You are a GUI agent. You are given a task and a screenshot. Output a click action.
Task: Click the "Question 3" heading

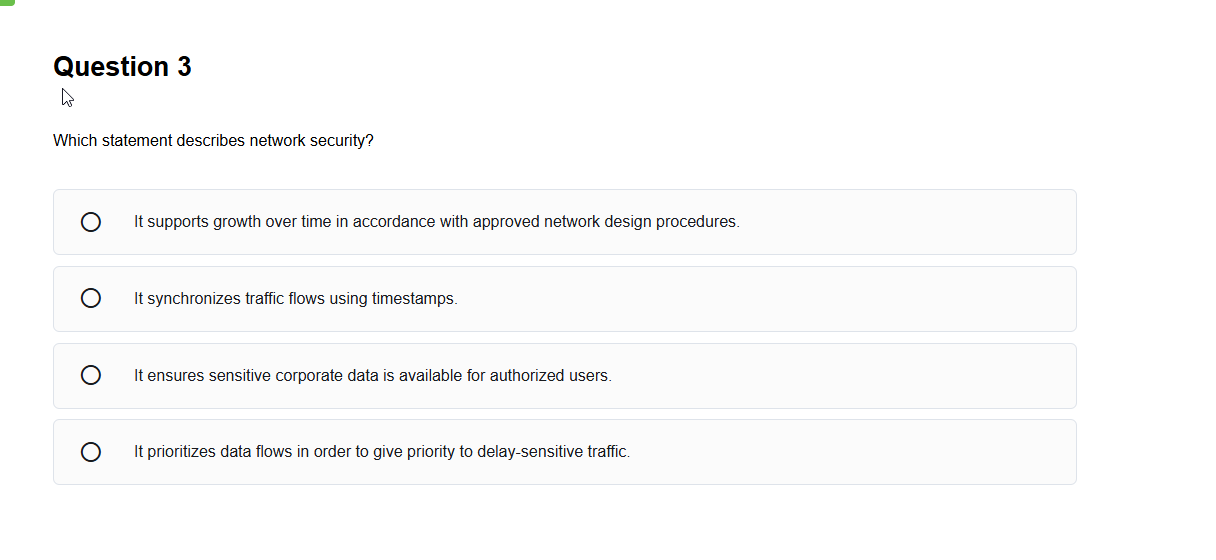122,67
